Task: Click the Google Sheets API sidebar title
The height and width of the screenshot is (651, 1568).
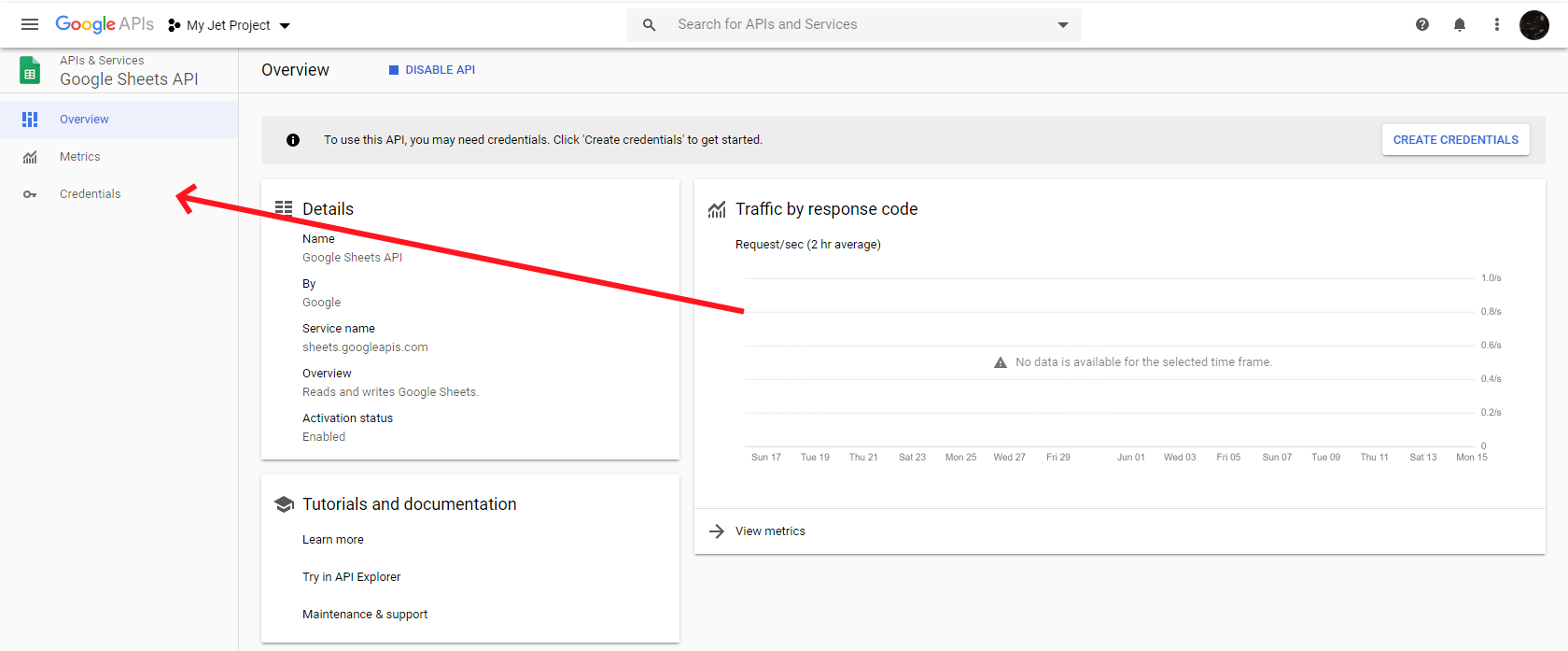Action: click(129, 79)
